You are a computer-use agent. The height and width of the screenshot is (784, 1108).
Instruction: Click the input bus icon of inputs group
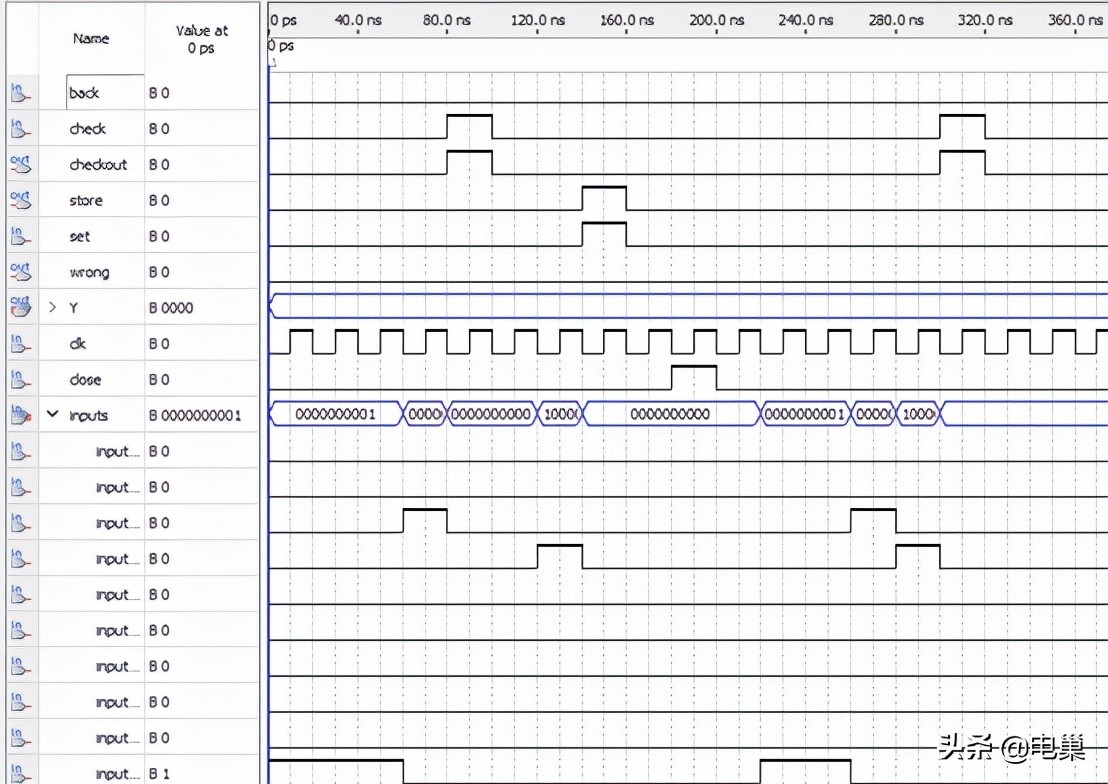pos(20,416)
